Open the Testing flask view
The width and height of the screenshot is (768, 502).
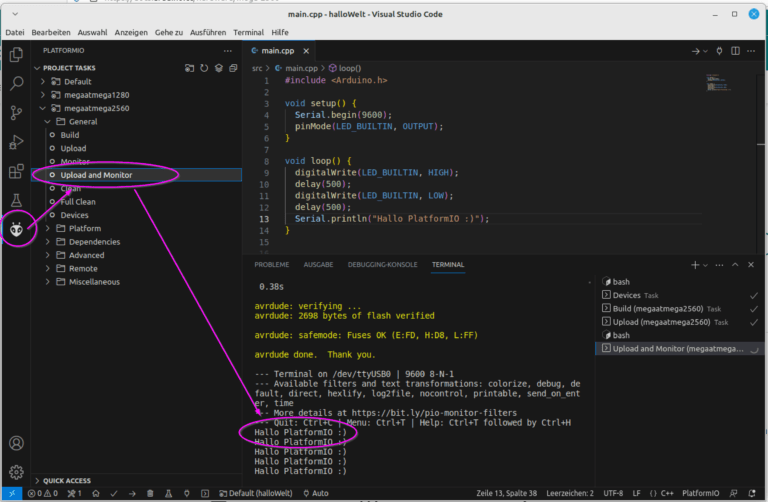tap(16, 201)
